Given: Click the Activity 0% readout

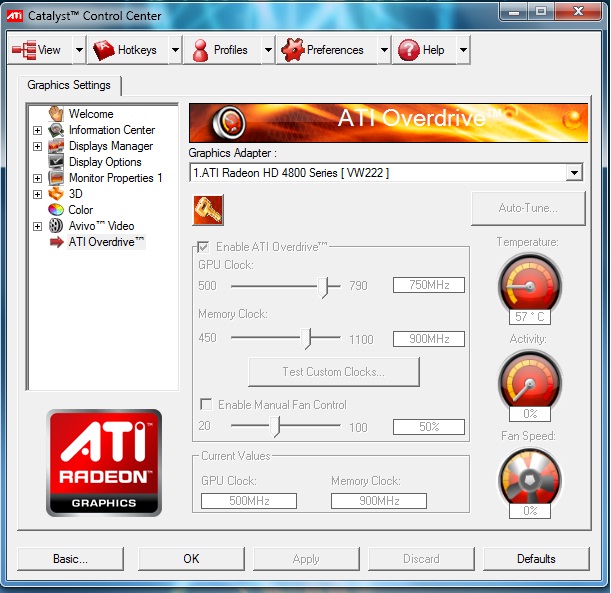Looking at the screenshot, I should (x=530, y=414).
